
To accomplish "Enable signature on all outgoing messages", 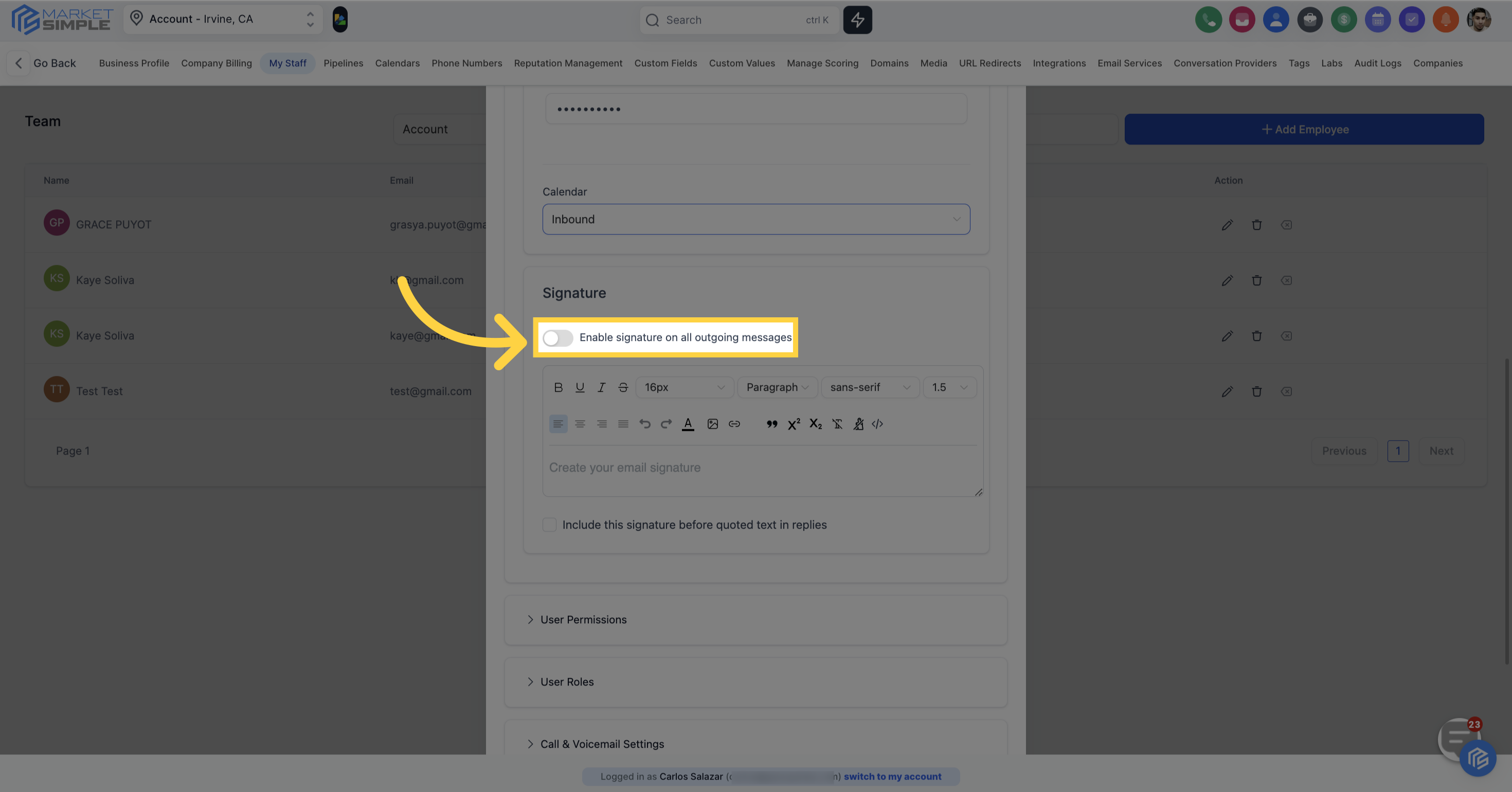I will [x=557, y=337].
